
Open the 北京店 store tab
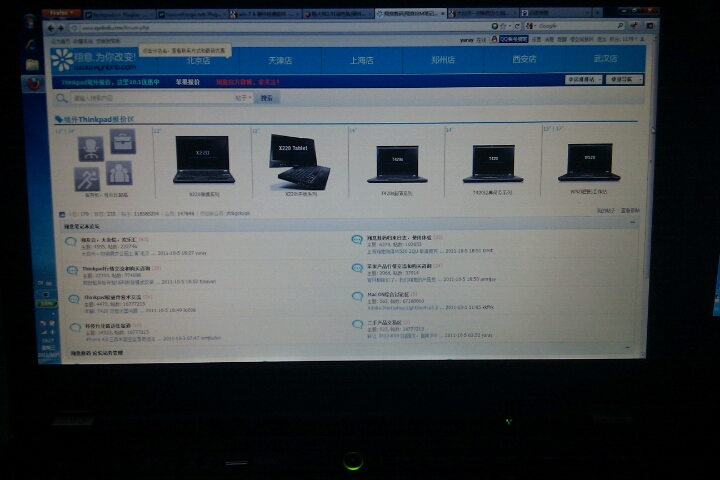(x=198, y=60)
